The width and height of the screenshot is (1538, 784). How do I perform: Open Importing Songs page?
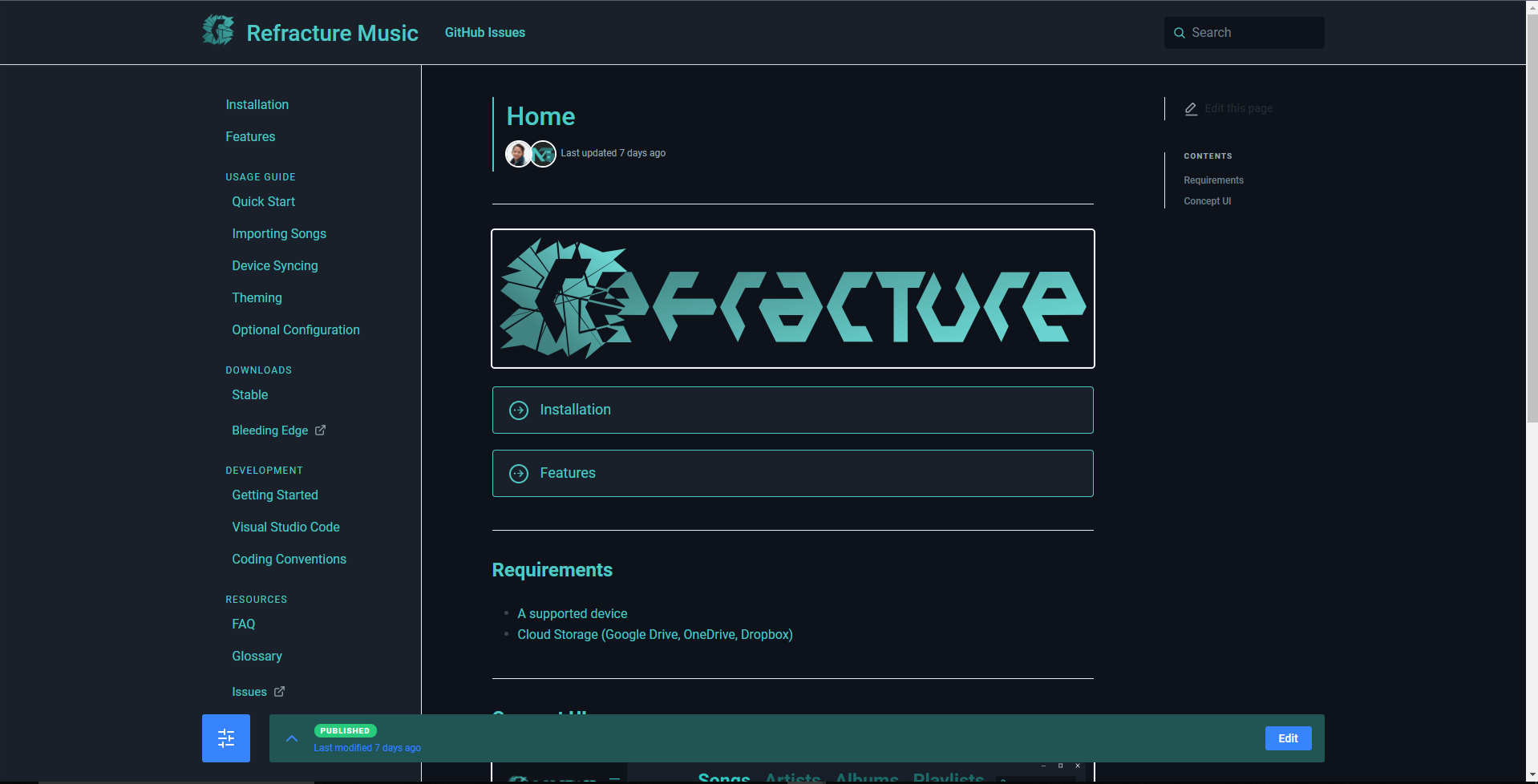point(279,234)
